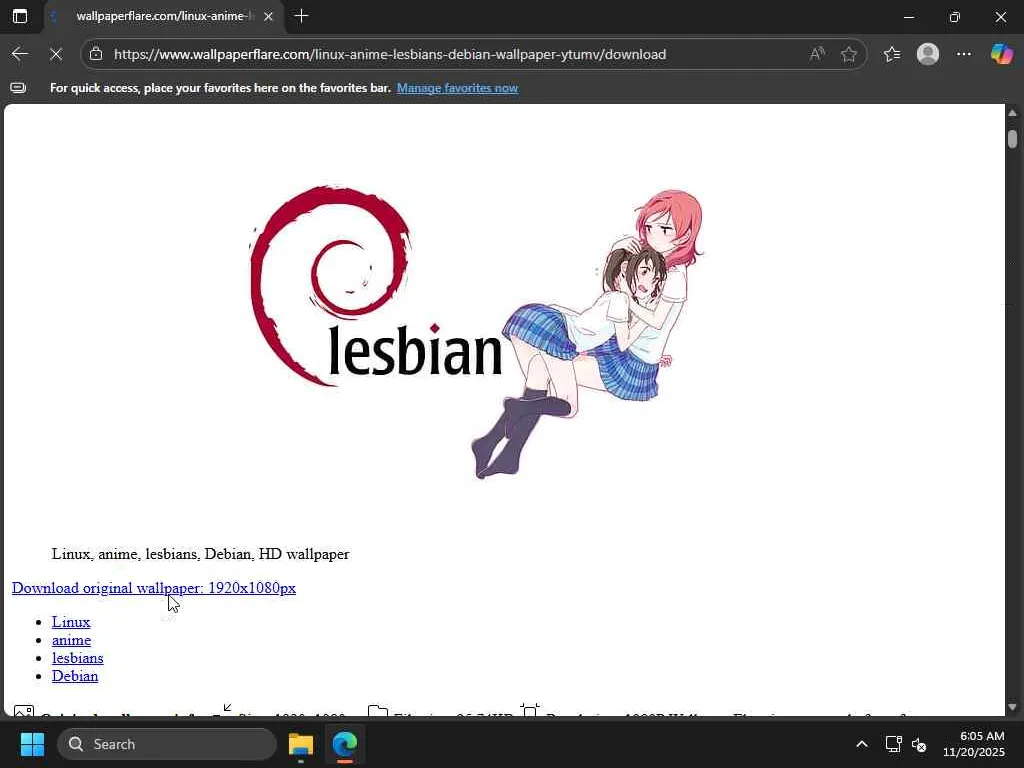Click the taskbar Search box
This screenshot has height=768, width=1024.
click(167, 744)
